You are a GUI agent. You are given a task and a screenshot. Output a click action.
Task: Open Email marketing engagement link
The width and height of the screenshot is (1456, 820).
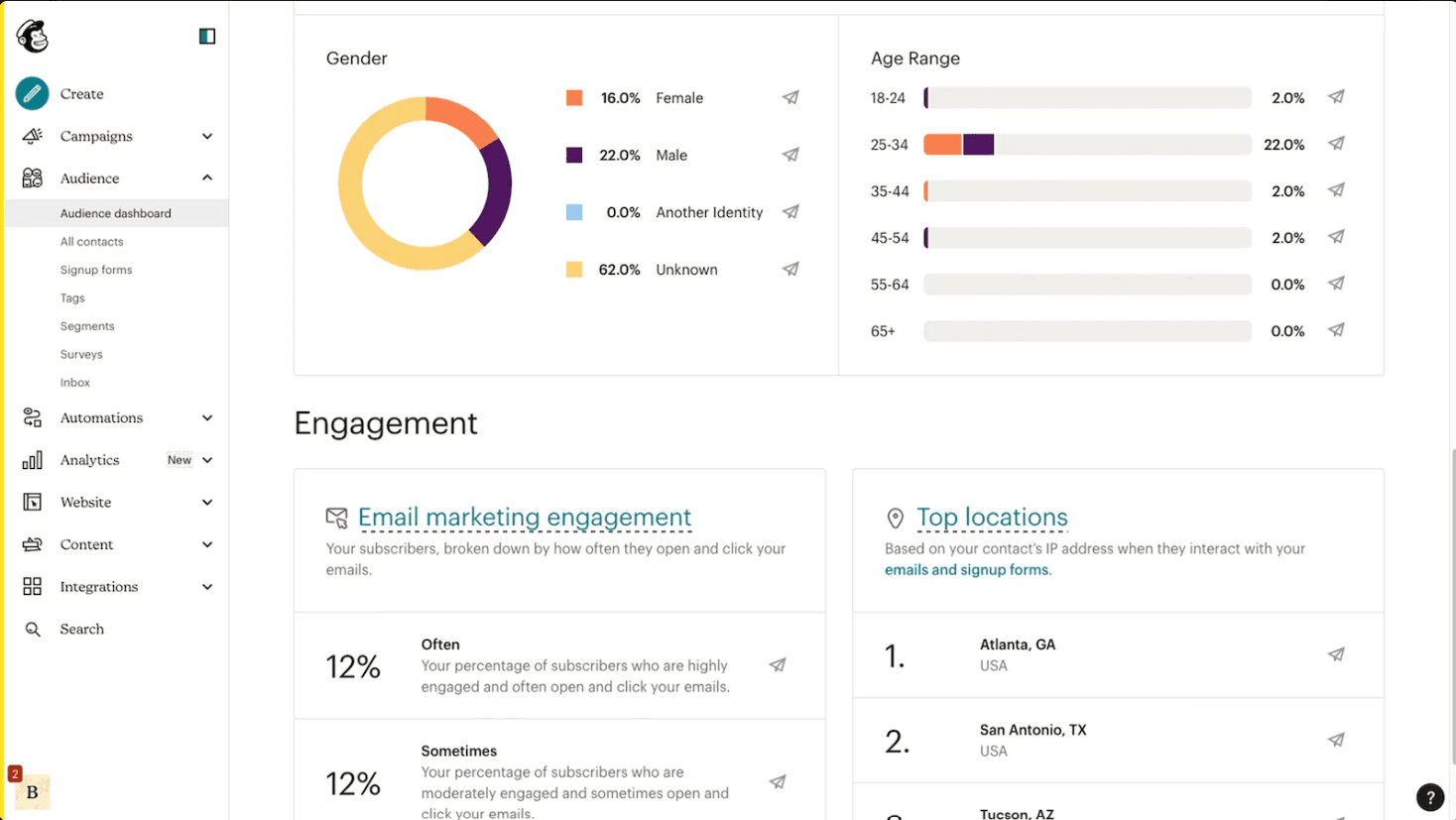click(525, 518)
